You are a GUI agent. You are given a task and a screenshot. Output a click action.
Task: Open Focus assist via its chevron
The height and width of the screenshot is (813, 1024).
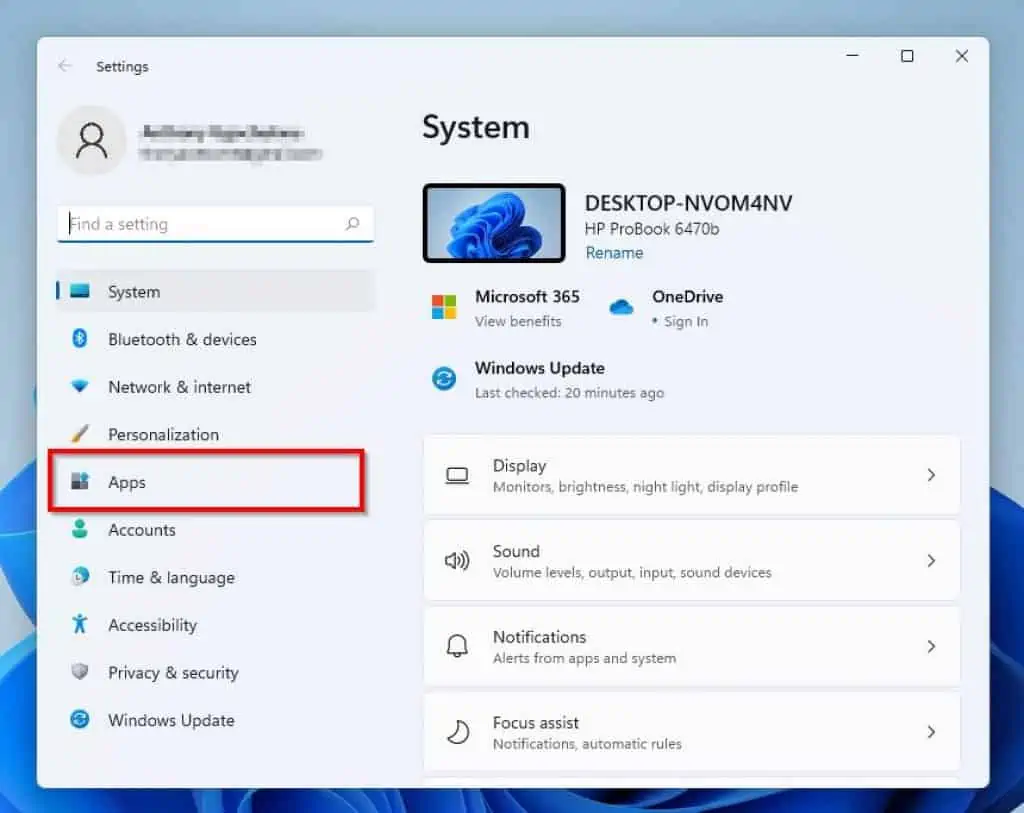[x=932, y=731]
